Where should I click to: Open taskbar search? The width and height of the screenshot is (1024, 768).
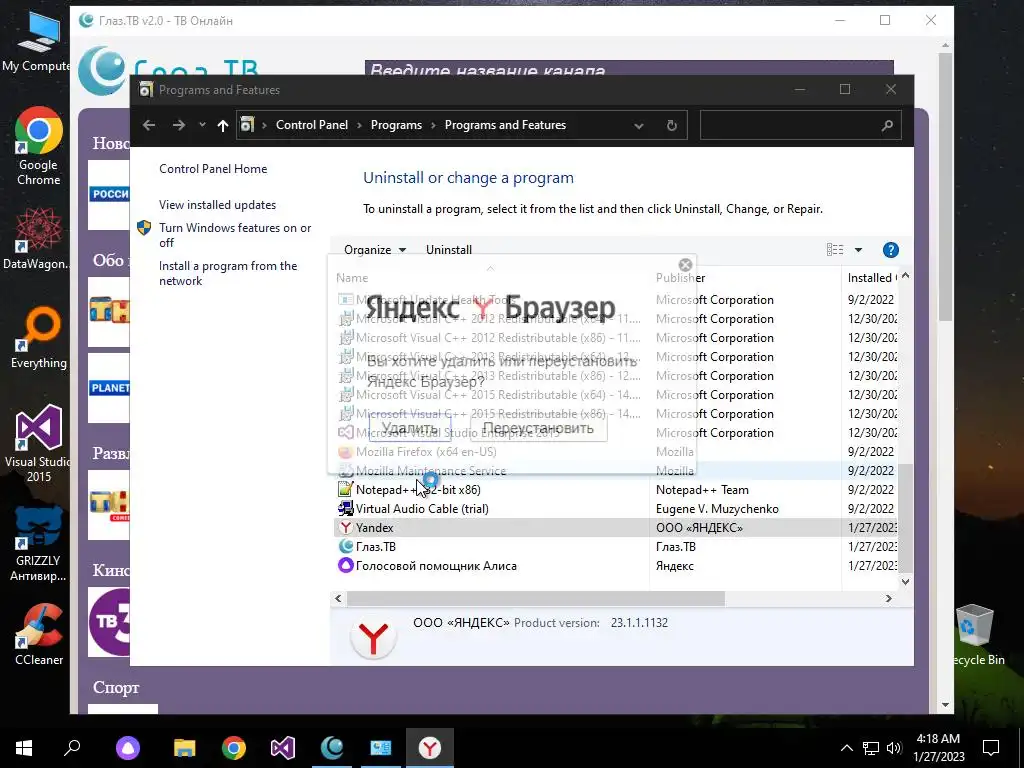tap(72, 748)
